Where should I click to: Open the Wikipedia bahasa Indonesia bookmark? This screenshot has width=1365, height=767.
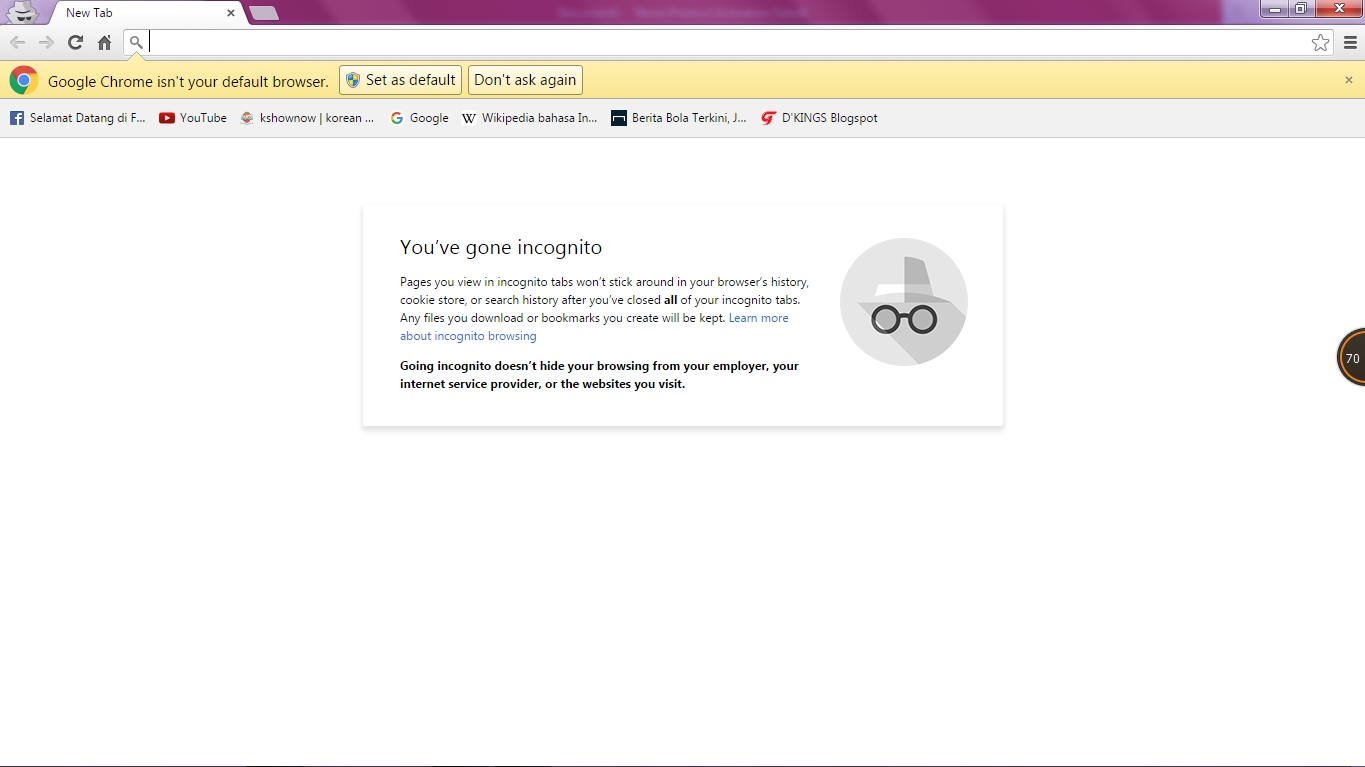[529, 117]
